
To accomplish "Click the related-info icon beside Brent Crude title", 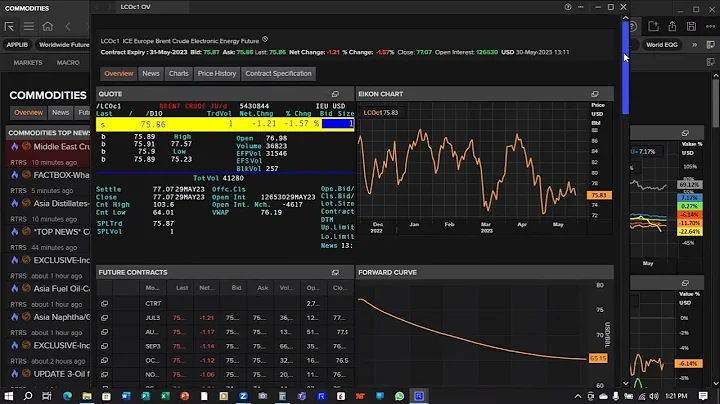I will tap(265, 39).
